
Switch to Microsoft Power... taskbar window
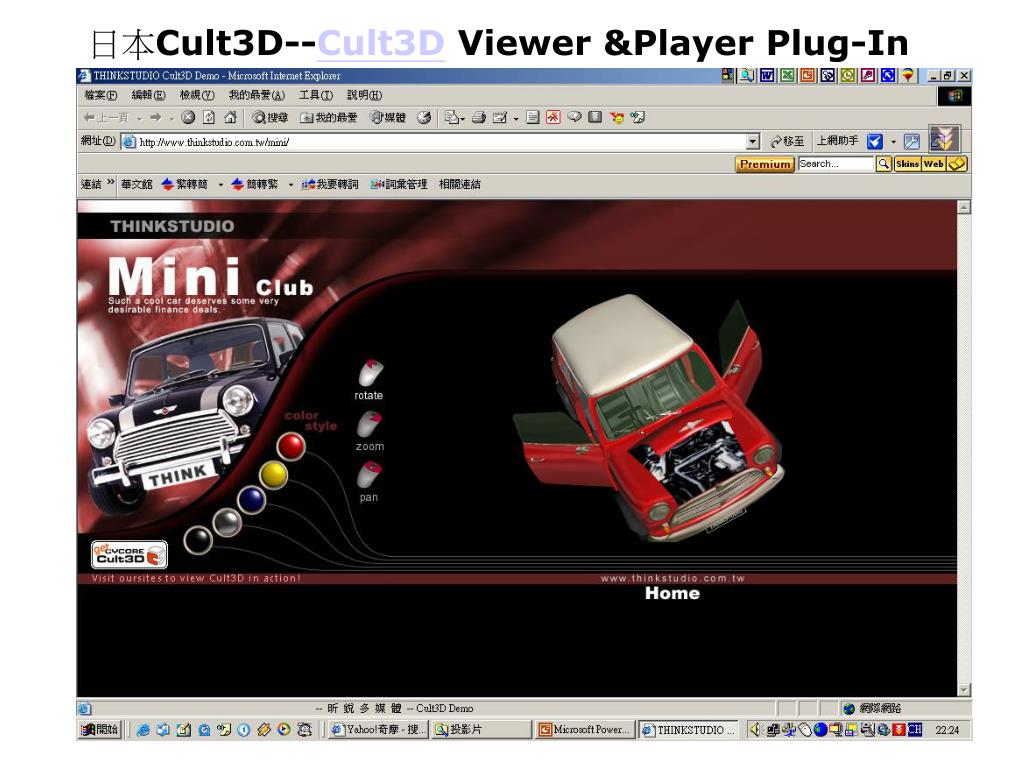pos(585,729)
